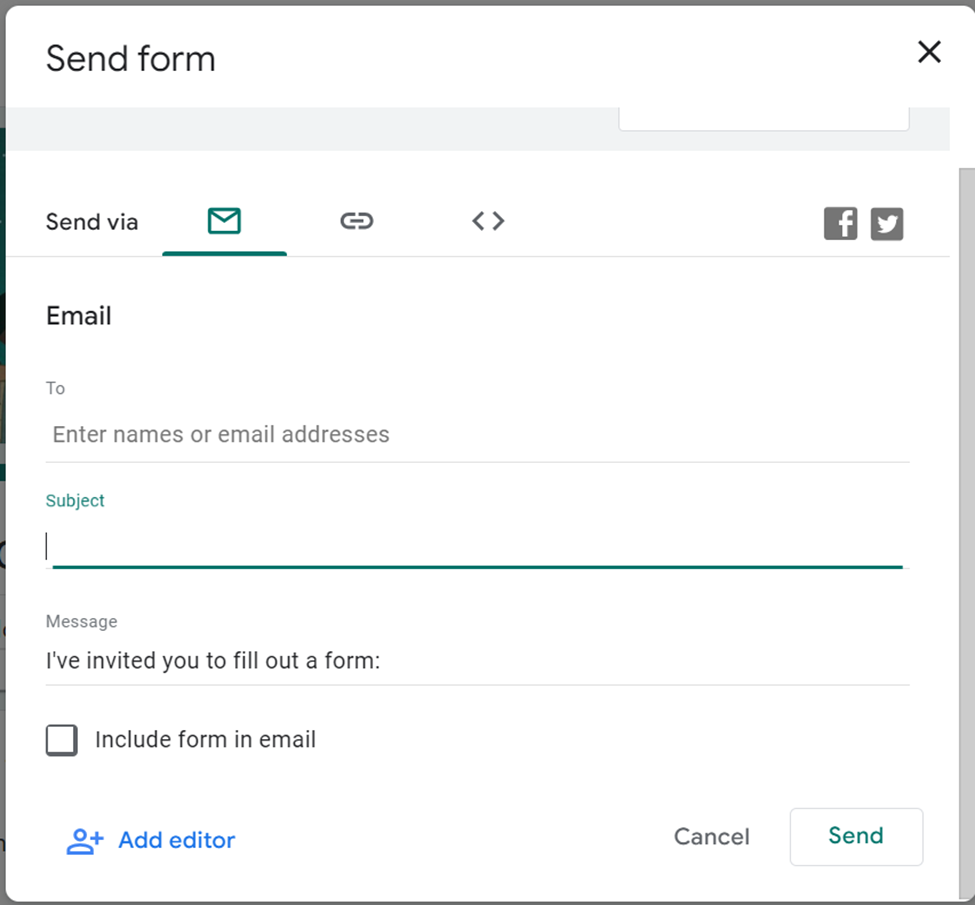This screenshot has width=975, height=905.
Task: Close the Send form dialog
Action: point(929,52)
